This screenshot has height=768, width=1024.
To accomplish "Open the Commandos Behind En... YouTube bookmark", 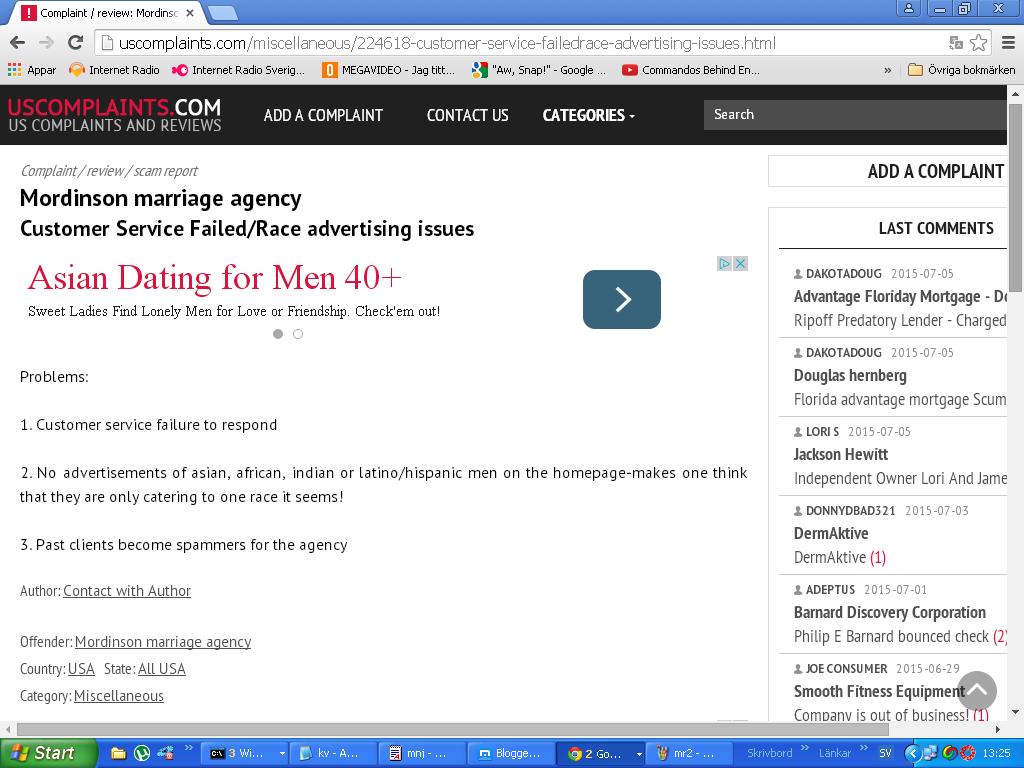I will point(691,70).
